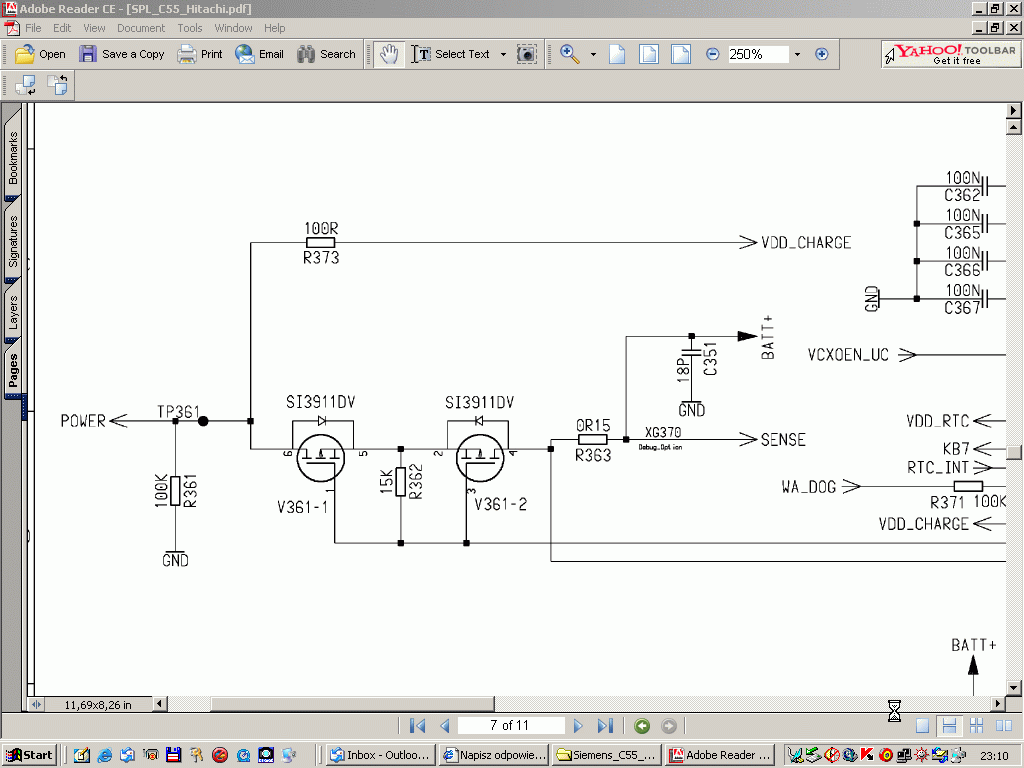Open the Zoom tool dropdown arrow
The width and height of the screenshot is (1024, 768).
tap(593, 54)
